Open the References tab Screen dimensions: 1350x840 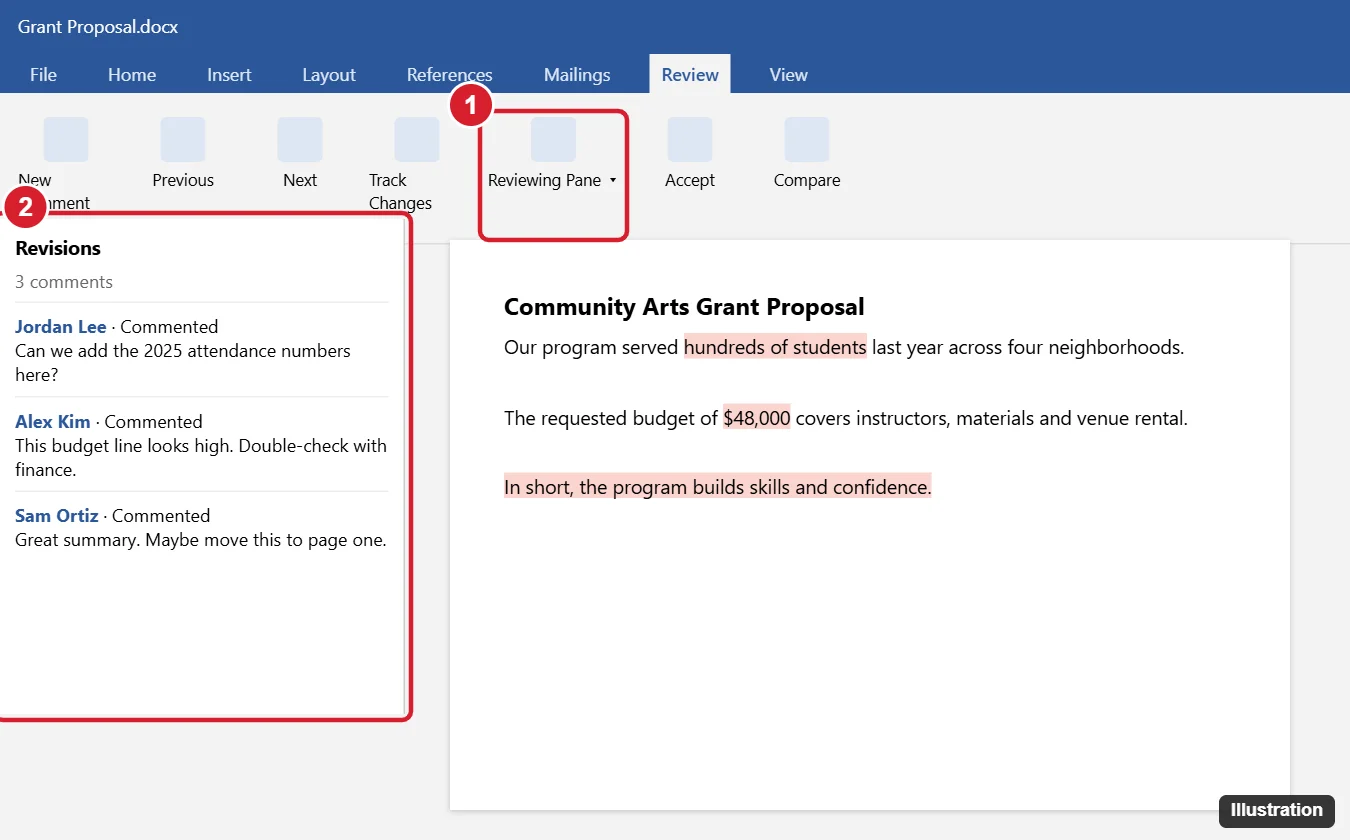click(450, 74)
